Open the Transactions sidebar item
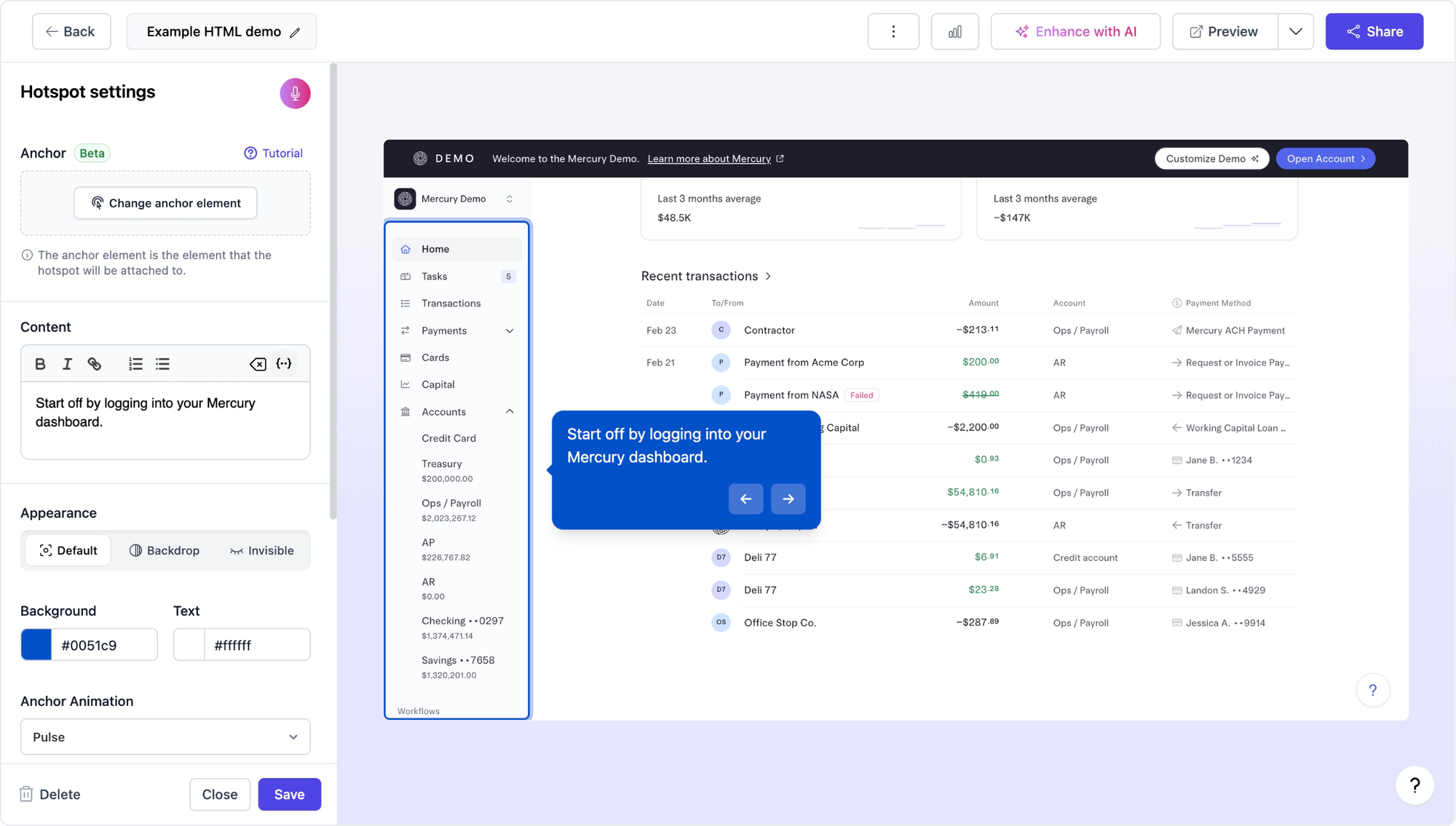The width and height of the screenshot is (1456, 826). [456, 303]
